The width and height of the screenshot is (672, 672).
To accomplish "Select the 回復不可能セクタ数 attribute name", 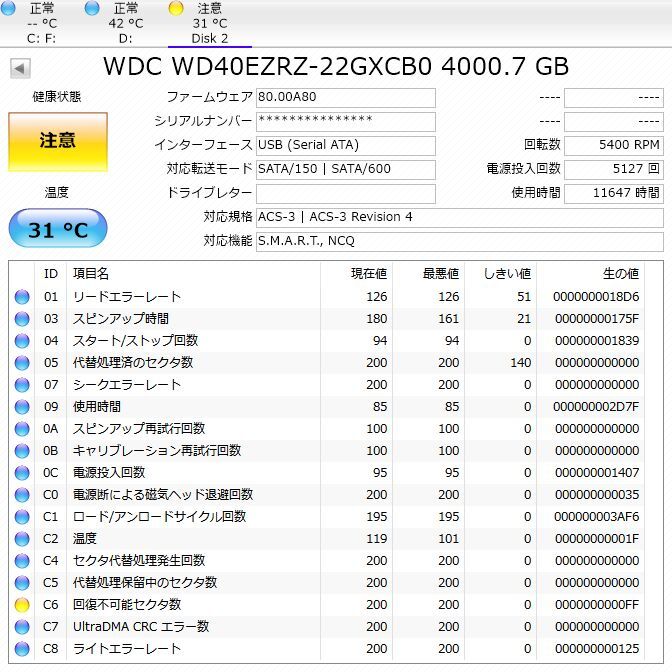I will [127, 605].
